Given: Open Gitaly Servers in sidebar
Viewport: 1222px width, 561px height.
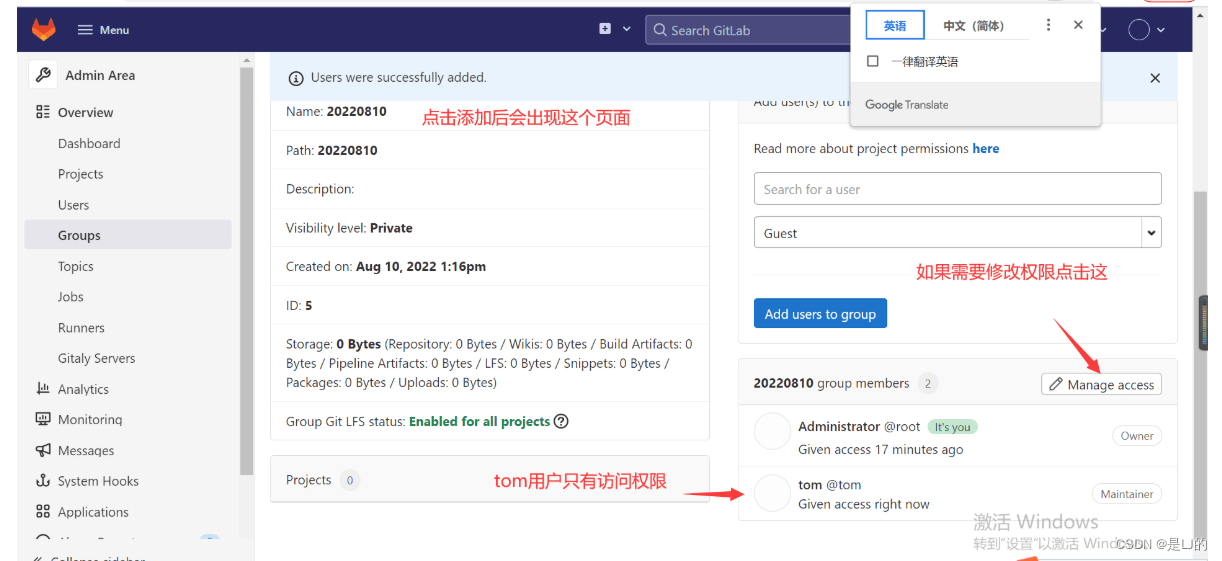Looking at the screenshot, I should pyautogui.click(x=96, y=358).
